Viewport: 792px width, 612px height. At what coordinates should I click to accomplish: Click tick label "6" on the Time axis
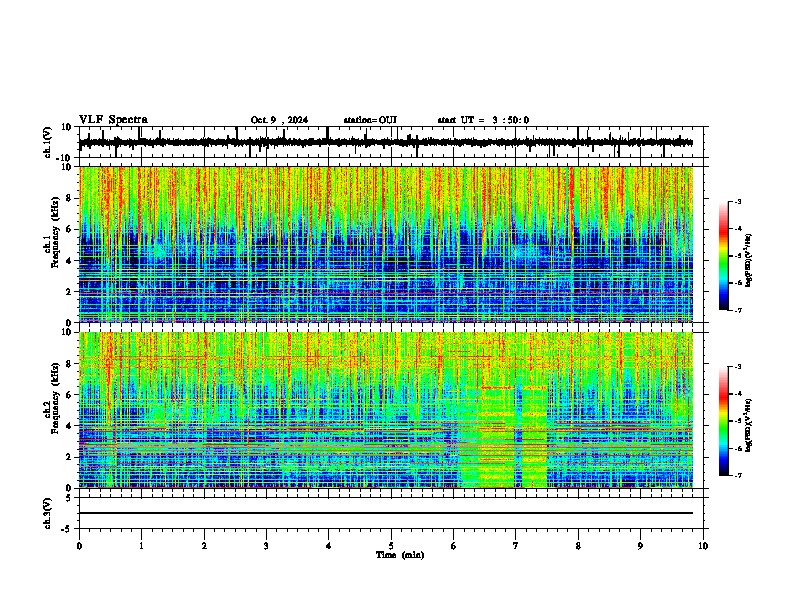click(x=454, y=546)
